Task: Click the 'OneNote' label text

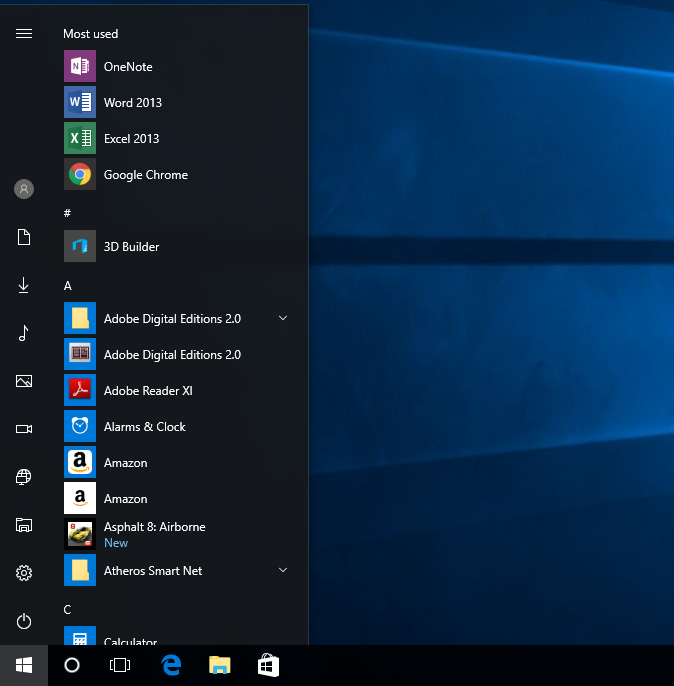Action: (128, 66)
